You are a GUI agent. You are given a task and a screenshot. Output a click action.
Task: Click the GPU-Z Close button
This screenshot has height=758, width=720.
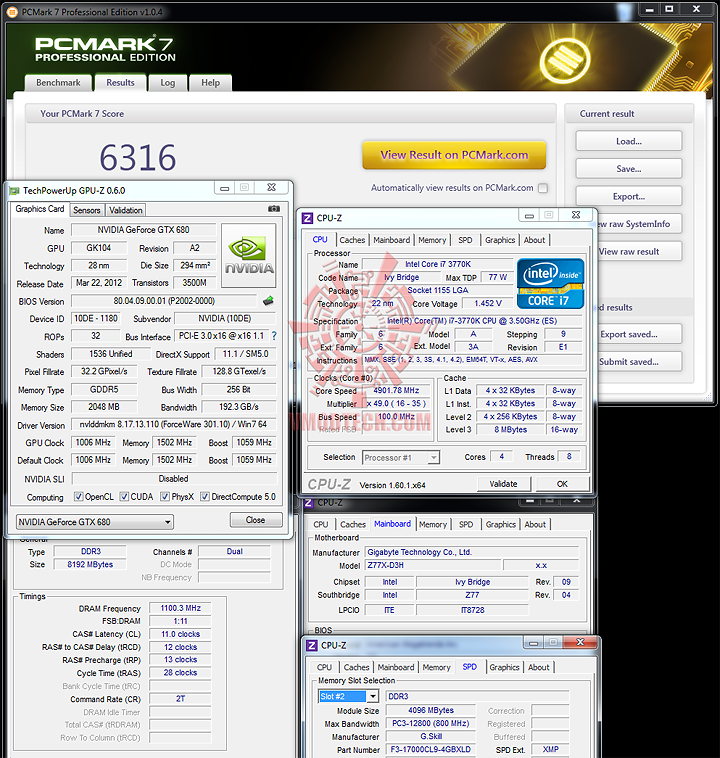coord(256,520)
